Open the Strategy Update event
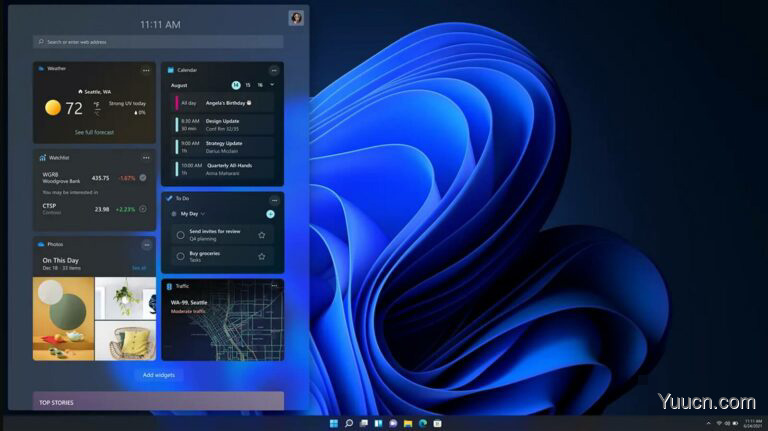This screenshot has height=431, width=768. pos(223,147)
